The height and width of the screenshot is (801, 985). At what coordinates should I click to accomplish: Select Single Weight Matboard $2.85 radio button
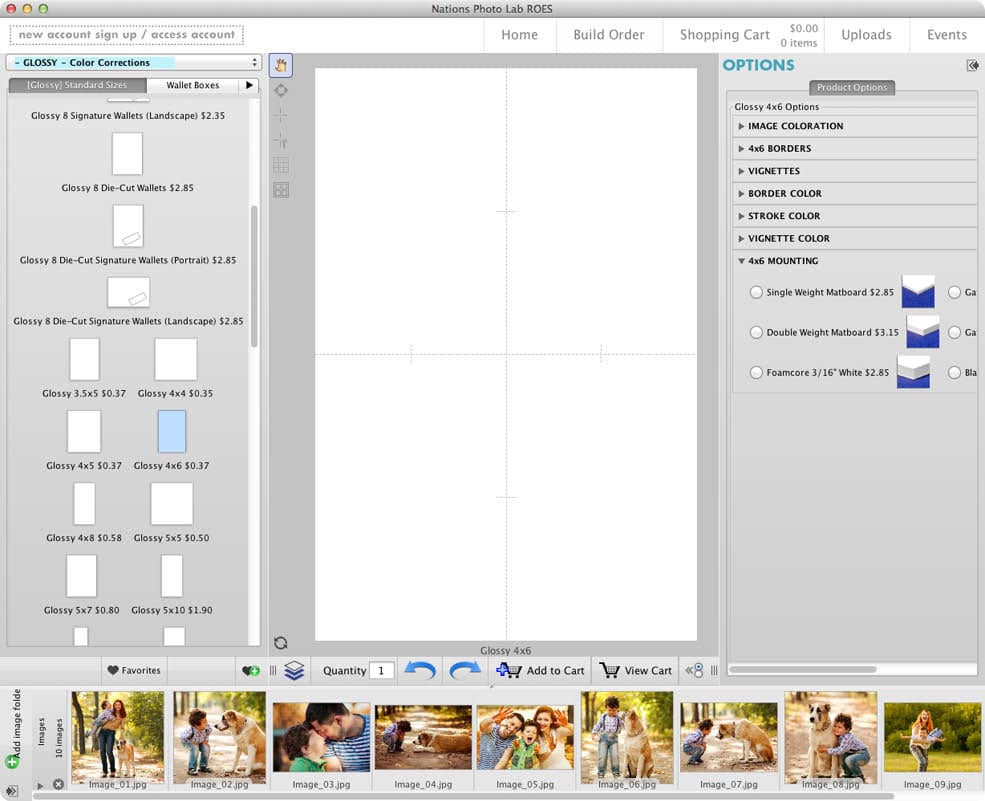(x=756, y=292)
